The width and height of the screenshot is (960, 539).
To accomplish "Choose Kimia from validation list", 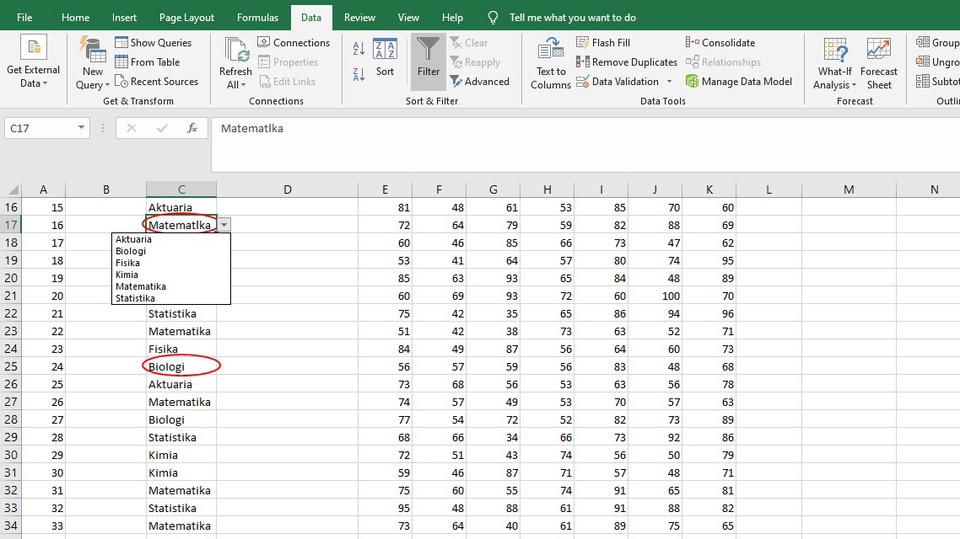I will click(x=171, y=274).
